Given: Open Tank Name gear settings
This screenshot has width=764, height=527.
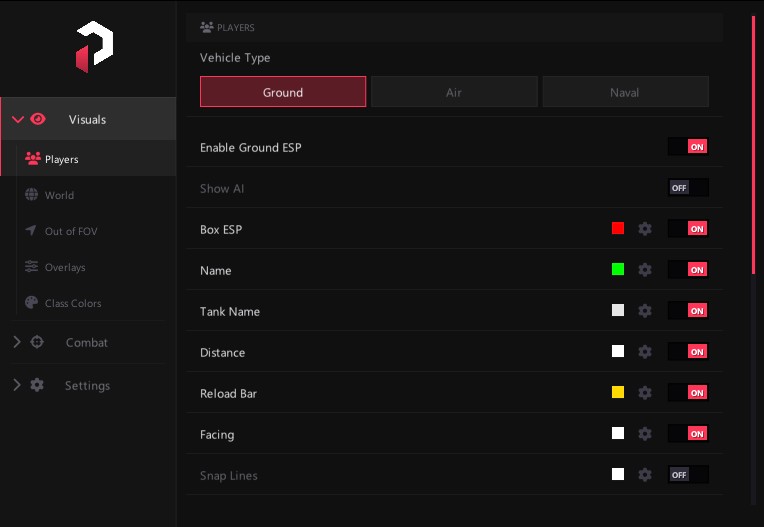Looking at the screenshot, I should pyautogui.click(x=645, y=310).
